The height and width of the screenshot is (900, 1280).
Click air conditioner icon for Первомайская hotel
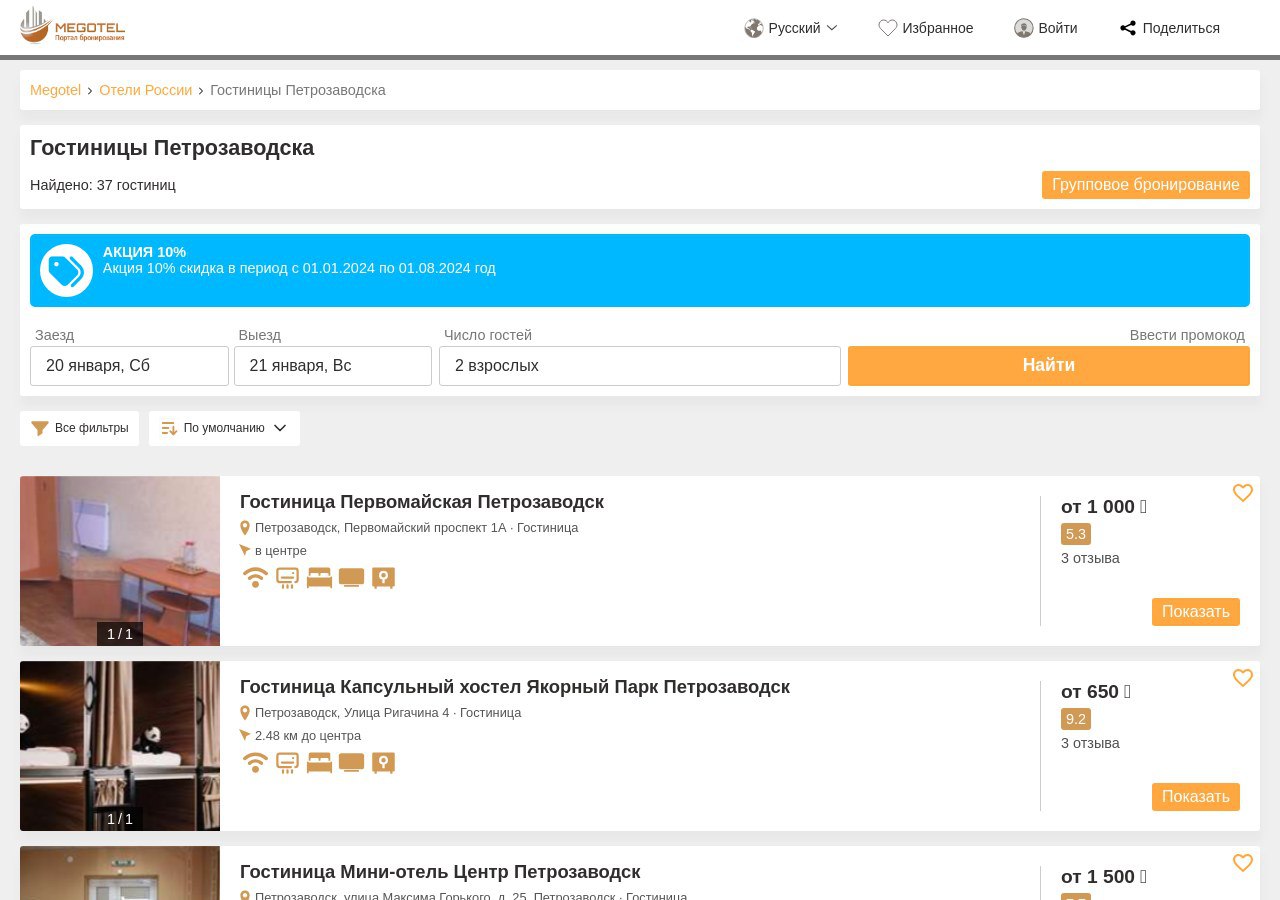click(x=287, y=578)
